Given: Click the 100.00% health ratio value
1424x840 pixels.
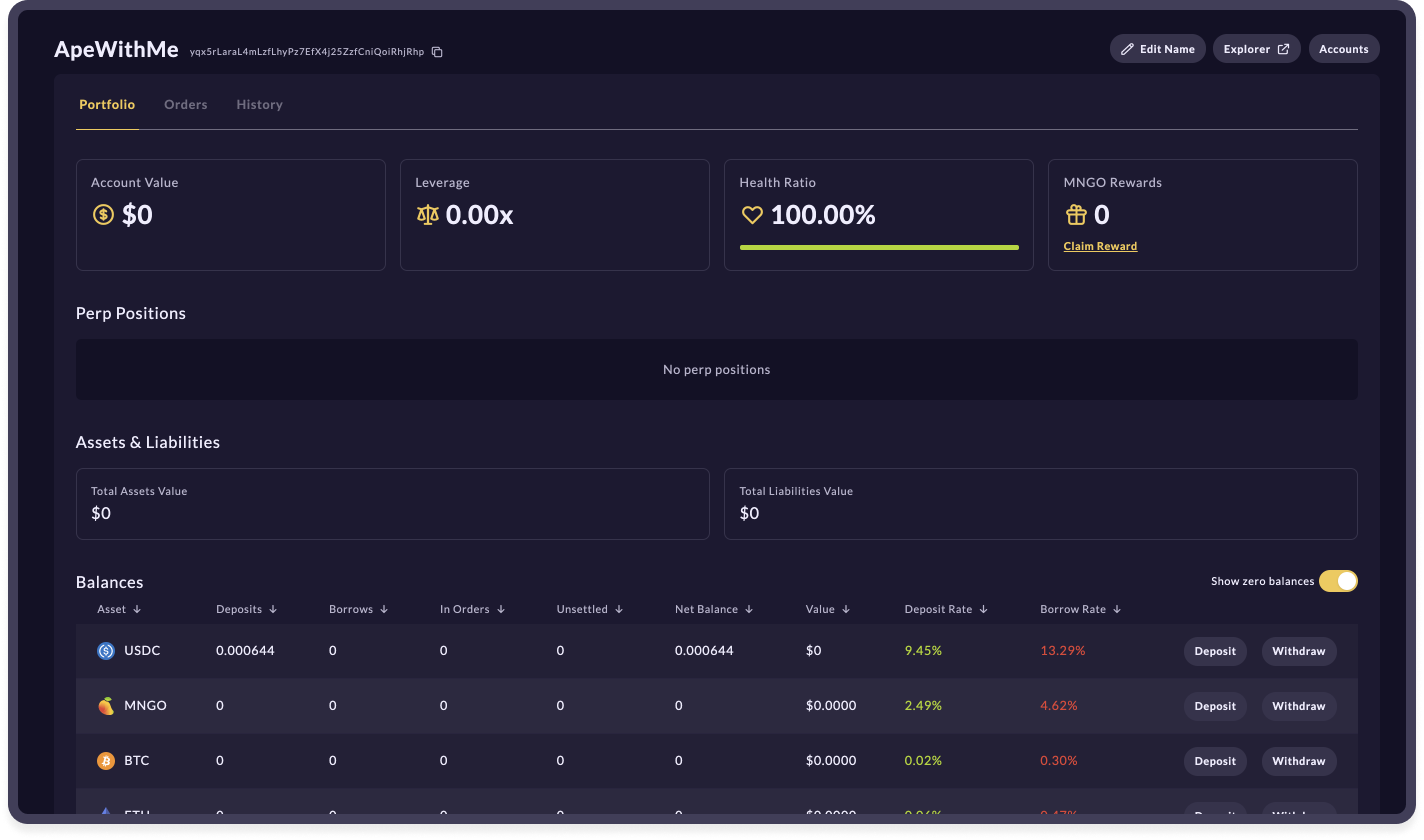Looking at the screenshot, I should (823, 214).
